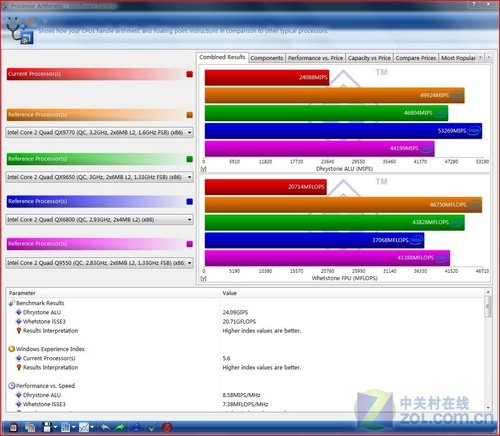Image resolution: width=500 pixels, height=436 pixels.
Task: Switch to the Components tab
Action: click(267, 58)
